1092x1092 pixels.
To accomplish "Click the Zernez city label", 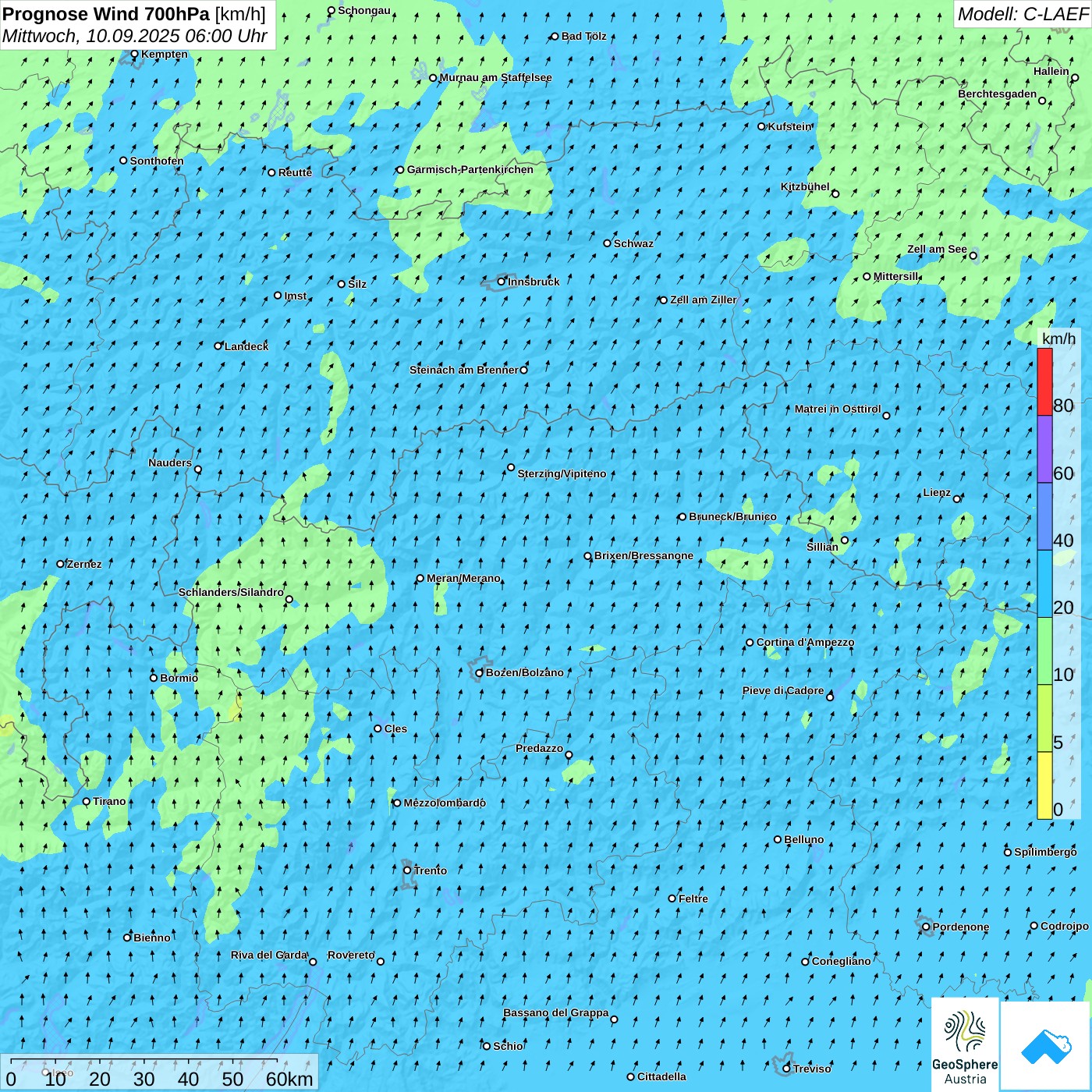I will pyautogui.click(x=84, y=564).
